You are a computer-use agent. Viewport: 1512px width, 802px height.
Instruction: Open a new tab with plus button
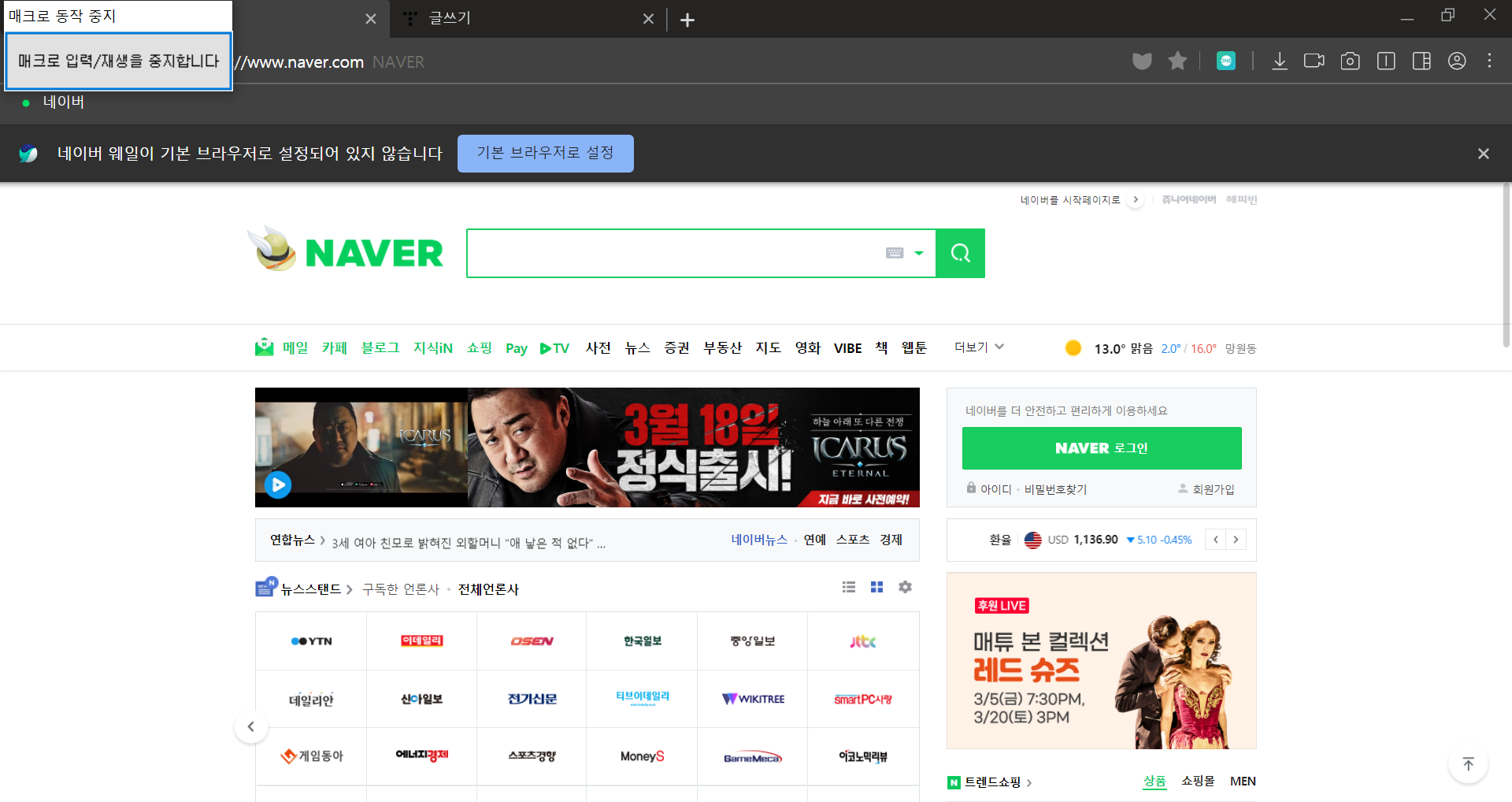point(687,20)
